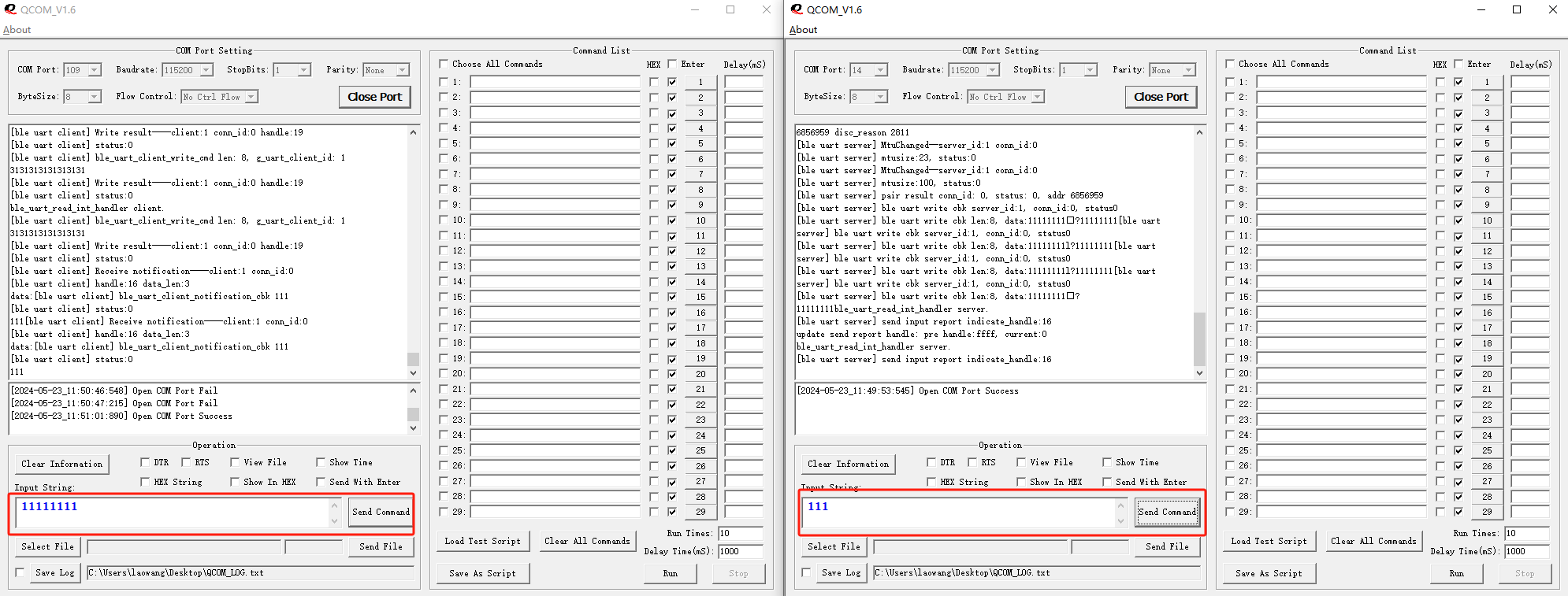Open the About menu in the left window
The width and height of the screenshot is (1568, 596).
(x=17, y=30)
